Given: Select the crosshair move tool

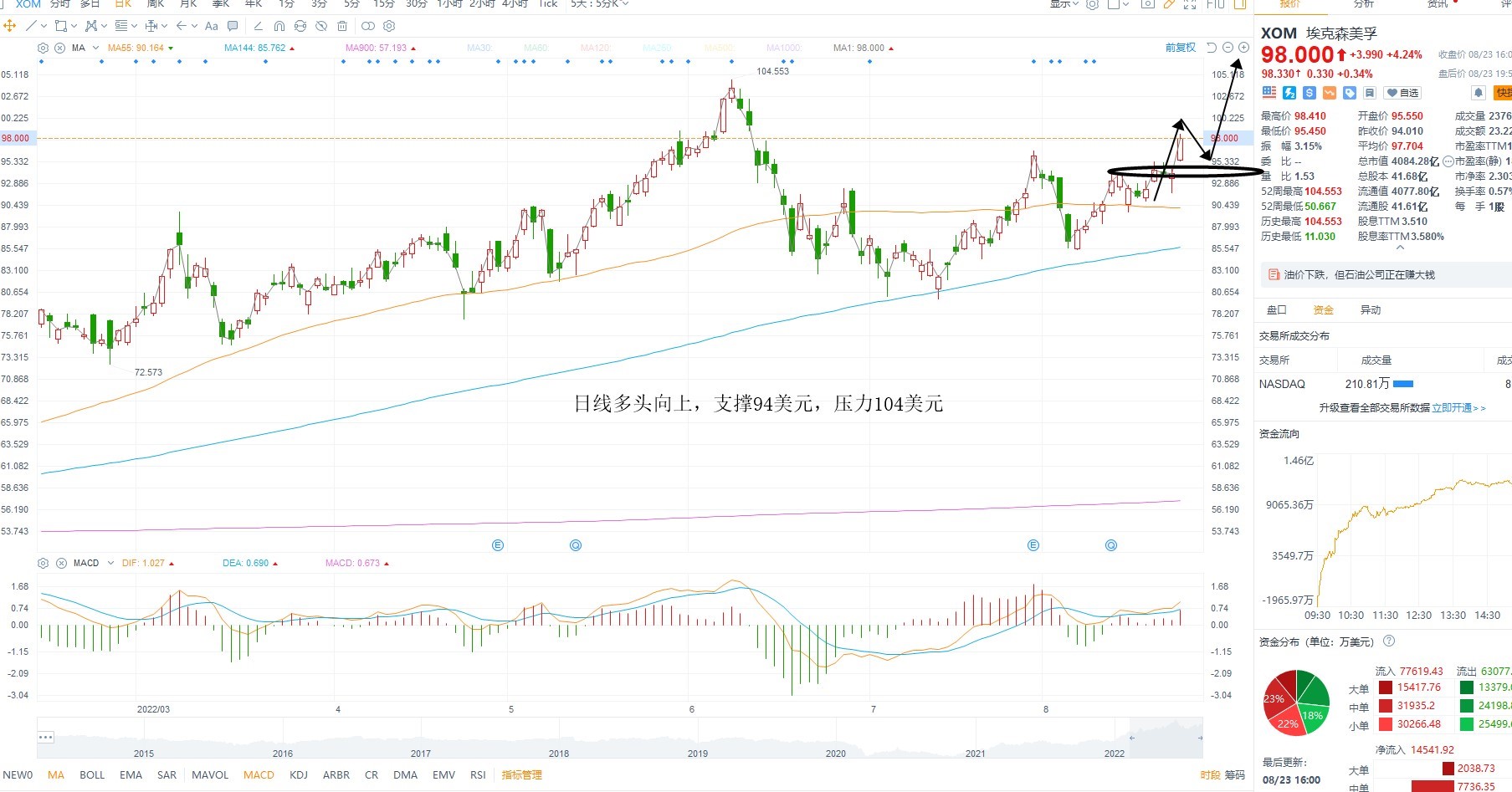Looking at the screenshot, I should click(x=9, y=26).
